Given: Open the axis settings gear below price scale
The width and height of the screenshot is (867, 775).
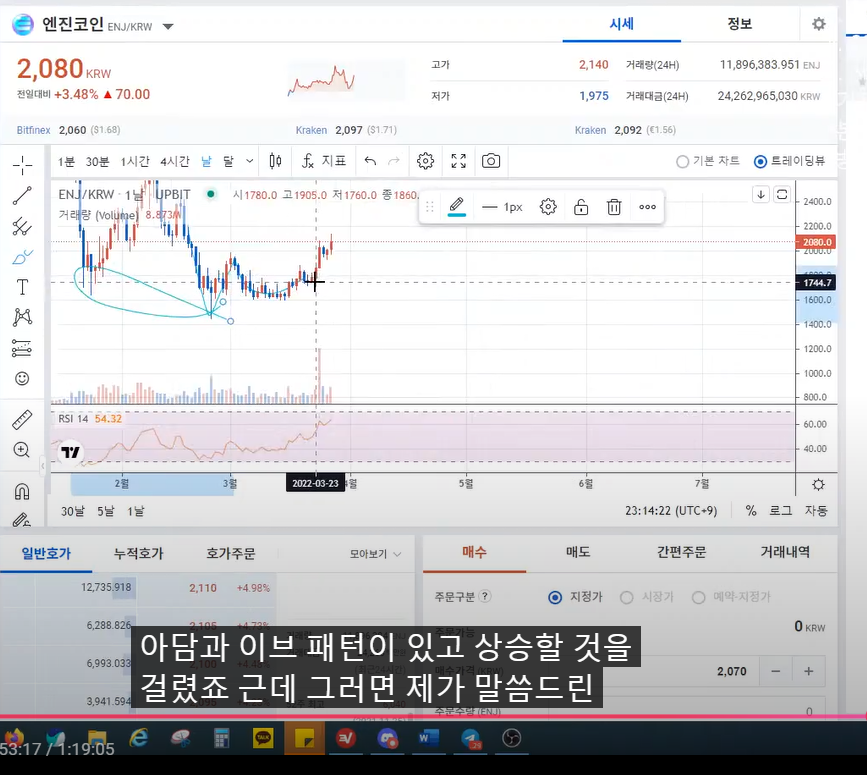Looking at the screenshot, I should [x=818, y=485].
